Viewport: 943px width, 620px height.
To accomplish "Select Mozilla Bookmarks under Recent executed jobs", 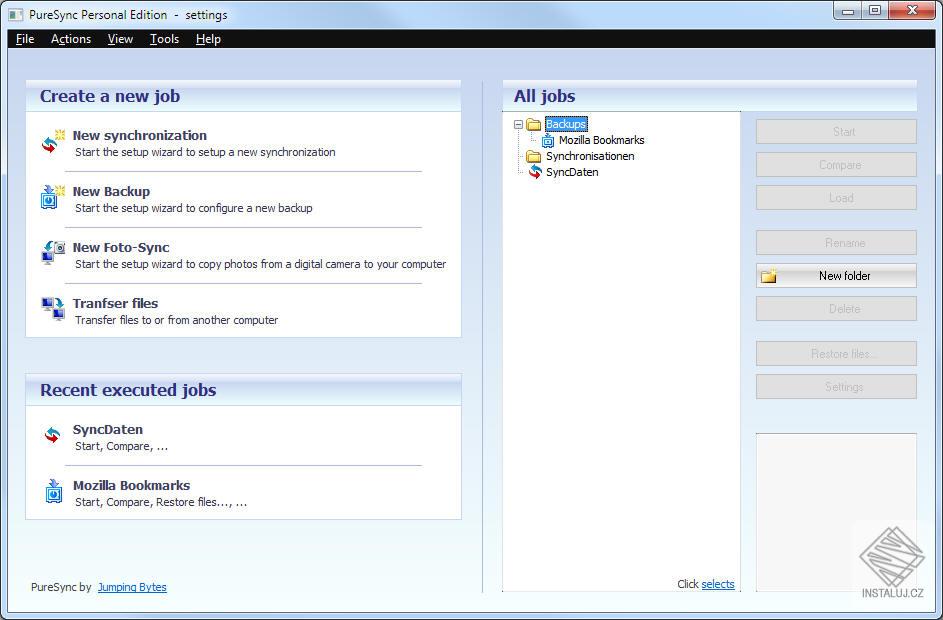I will pyautogui.click(x=132, y=486).
